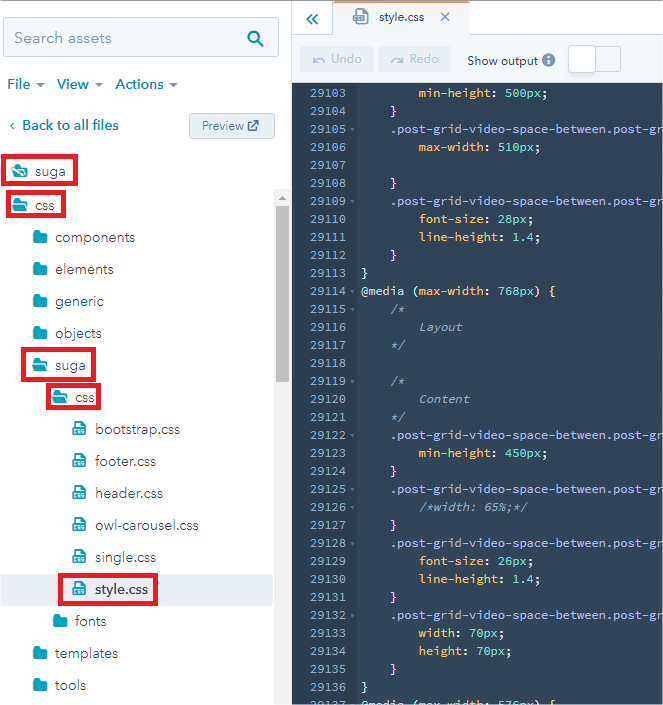Fold code at line 29114 media query
The image size is (663, 705).
352,291
